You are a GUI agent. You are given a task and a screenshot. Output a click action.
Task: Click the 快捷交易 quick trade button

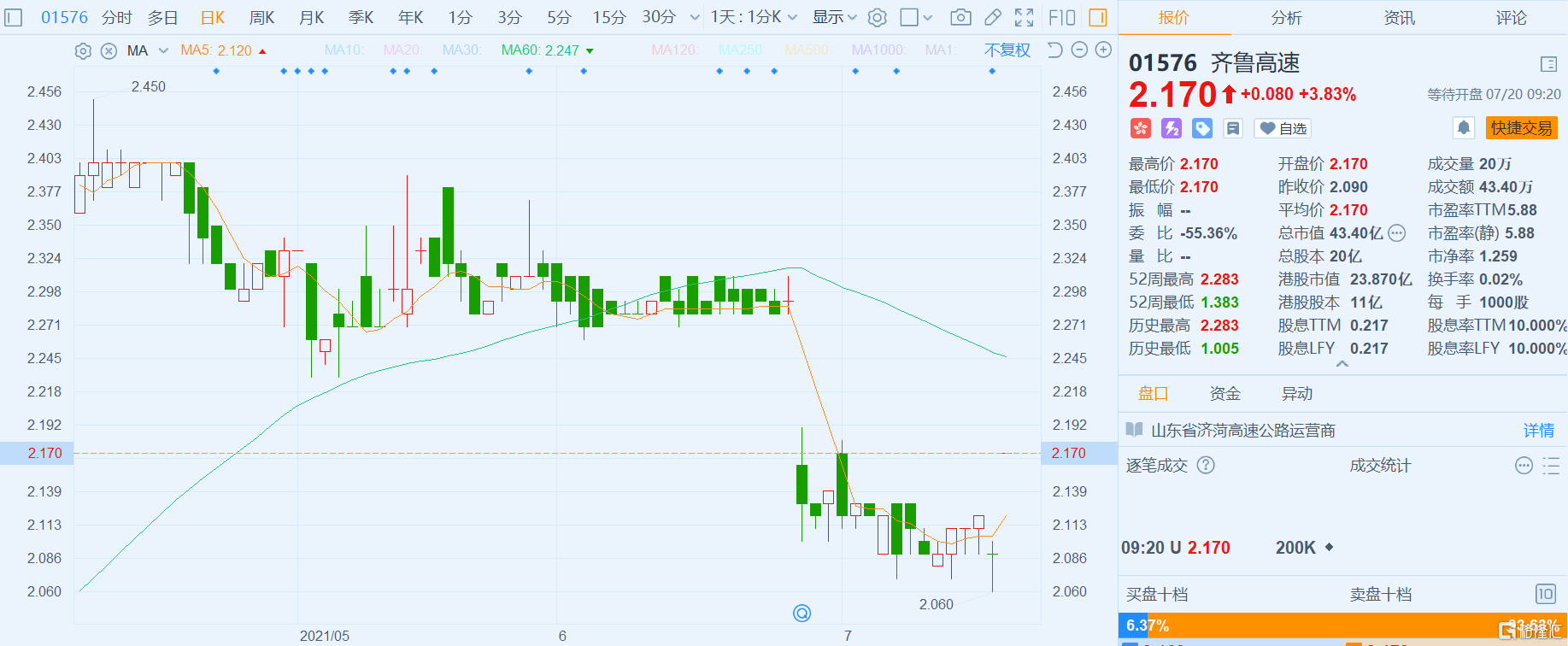click(x=1522, y=128)
